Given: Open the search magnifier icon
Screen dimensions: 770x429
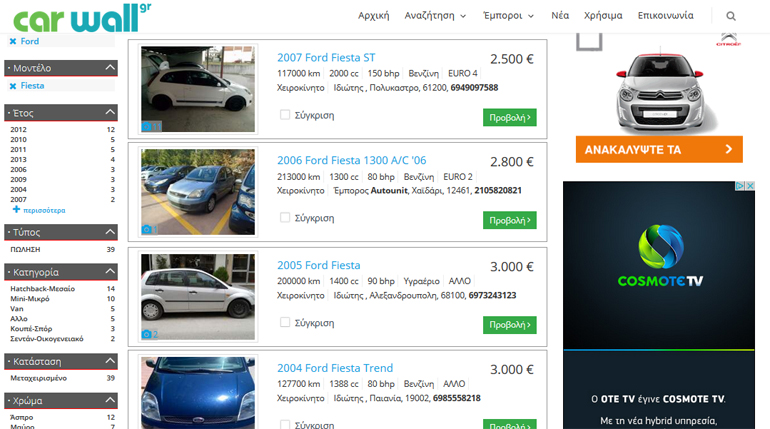Looking at the screenshot, I should [731, 16].
